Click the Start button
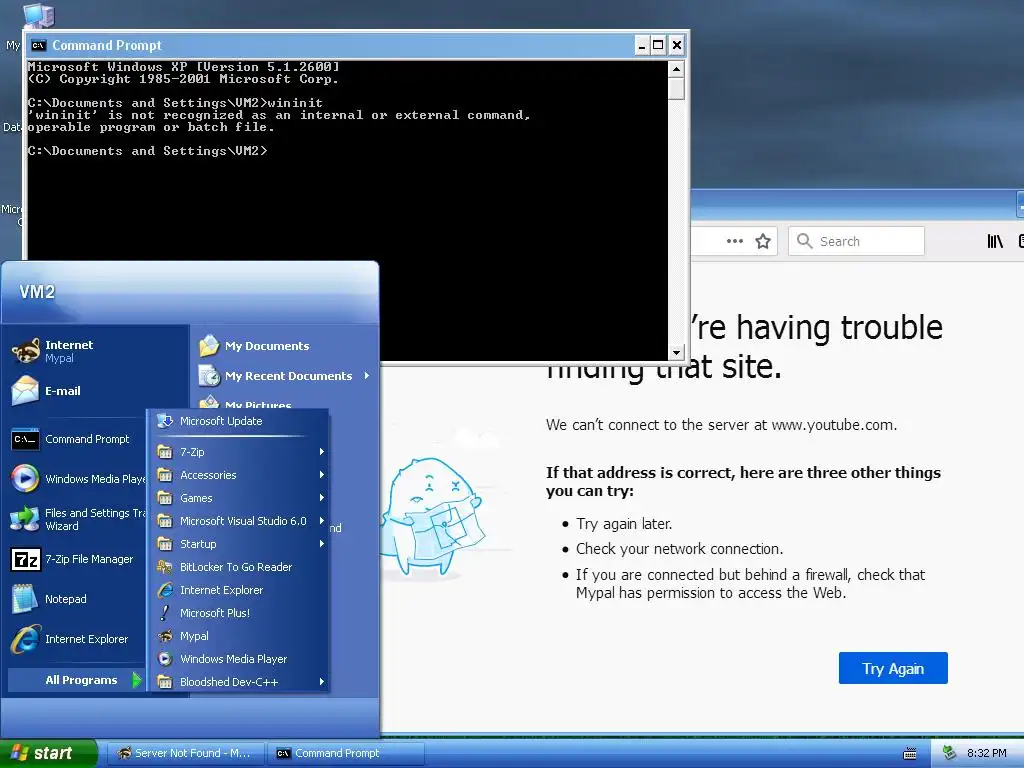1024x768 pixels. [48, 753]
